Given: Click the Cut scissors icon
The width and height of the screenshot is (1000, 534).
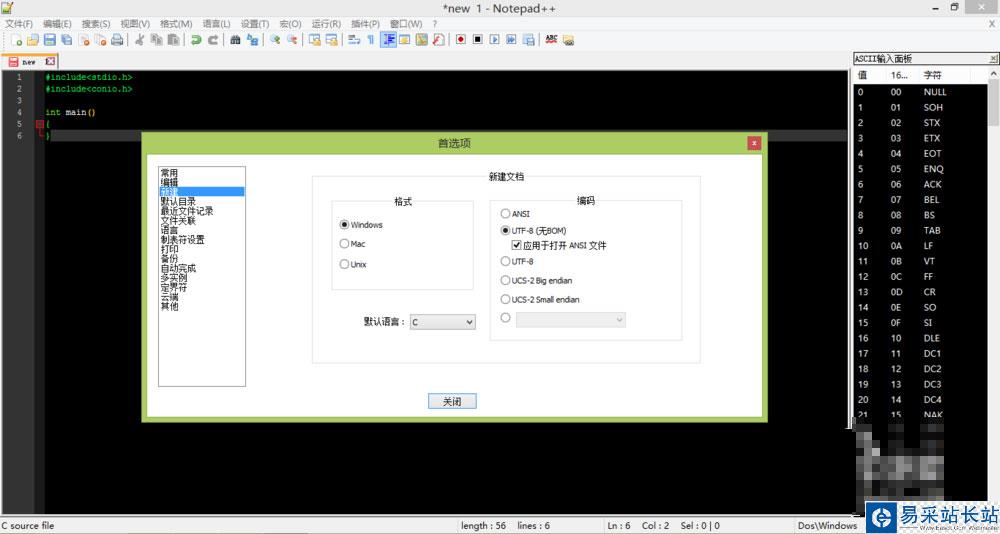Looking at the screenshot, I should pyautogui.click(x=140, y=40).
